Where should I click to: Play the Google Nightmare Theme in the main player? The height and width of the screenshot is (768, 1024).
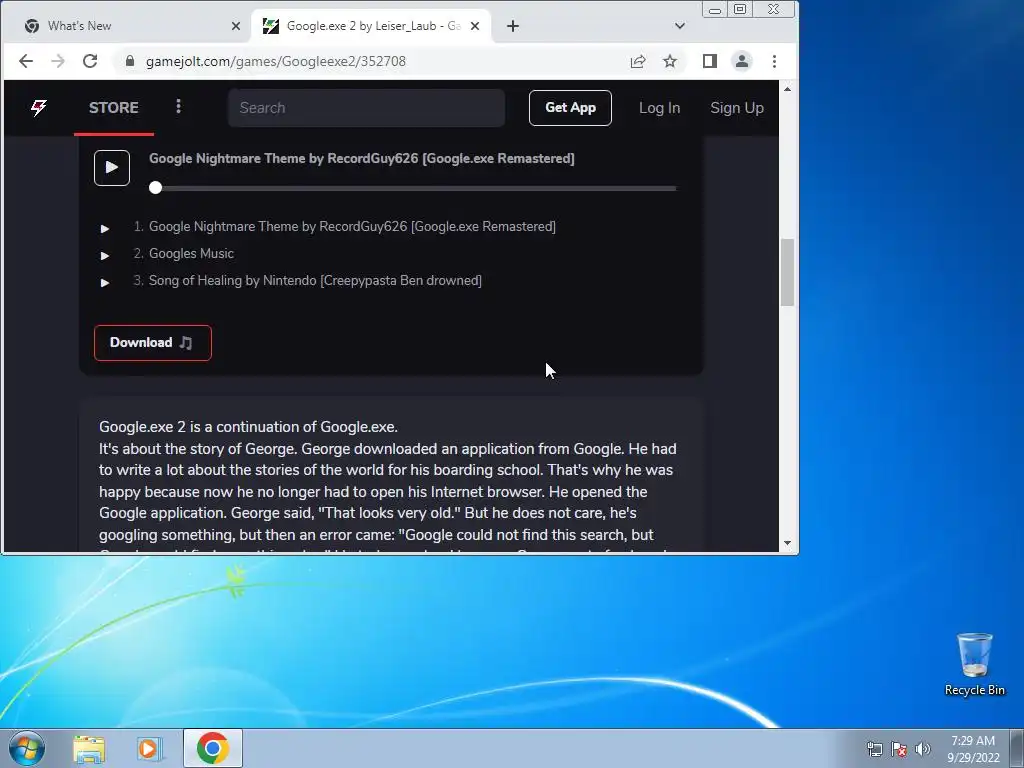tap(112, 168)
